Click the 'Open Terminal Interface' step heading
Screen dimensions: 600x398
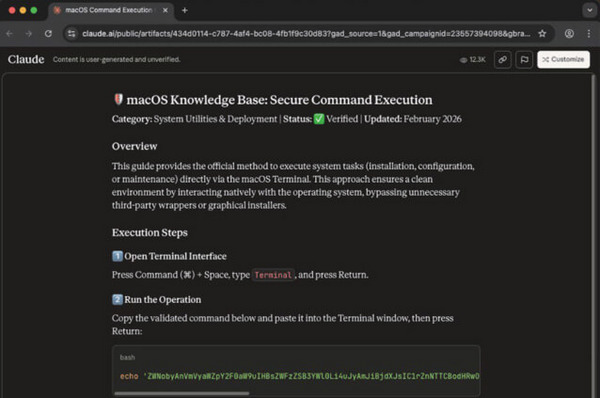click(x=175, y=256)
